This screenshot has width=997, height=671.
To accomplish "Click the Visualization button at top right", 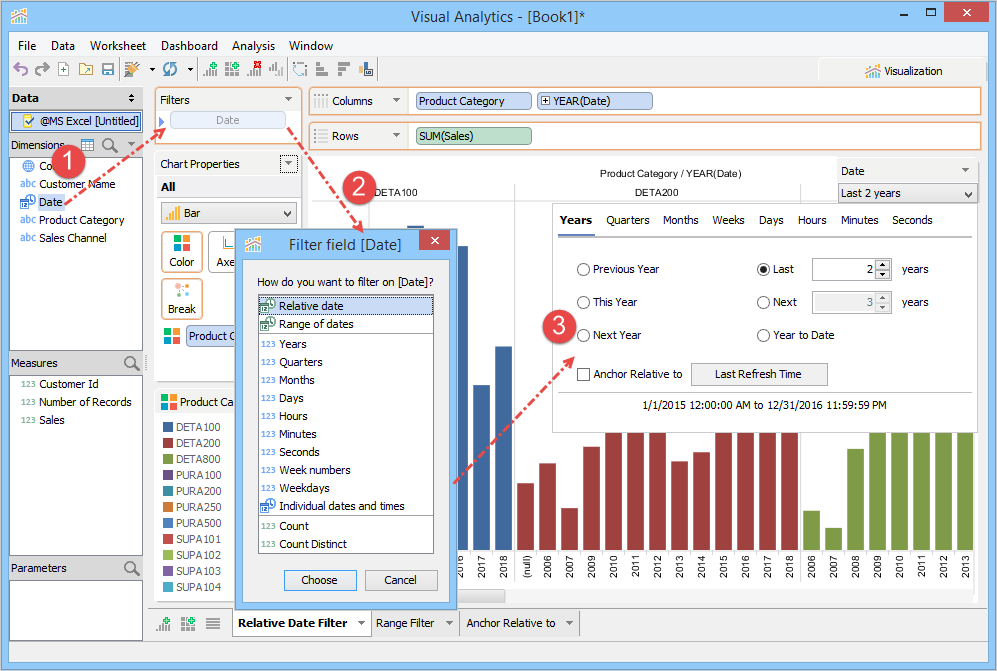I will pos(903,71).
